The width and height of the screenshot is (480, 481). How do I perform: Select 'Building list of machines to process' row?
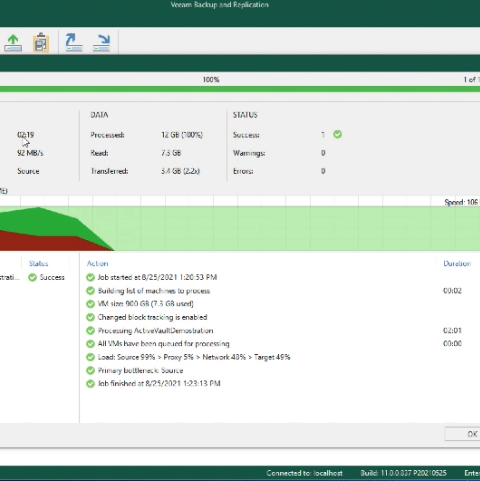point(283,291)
